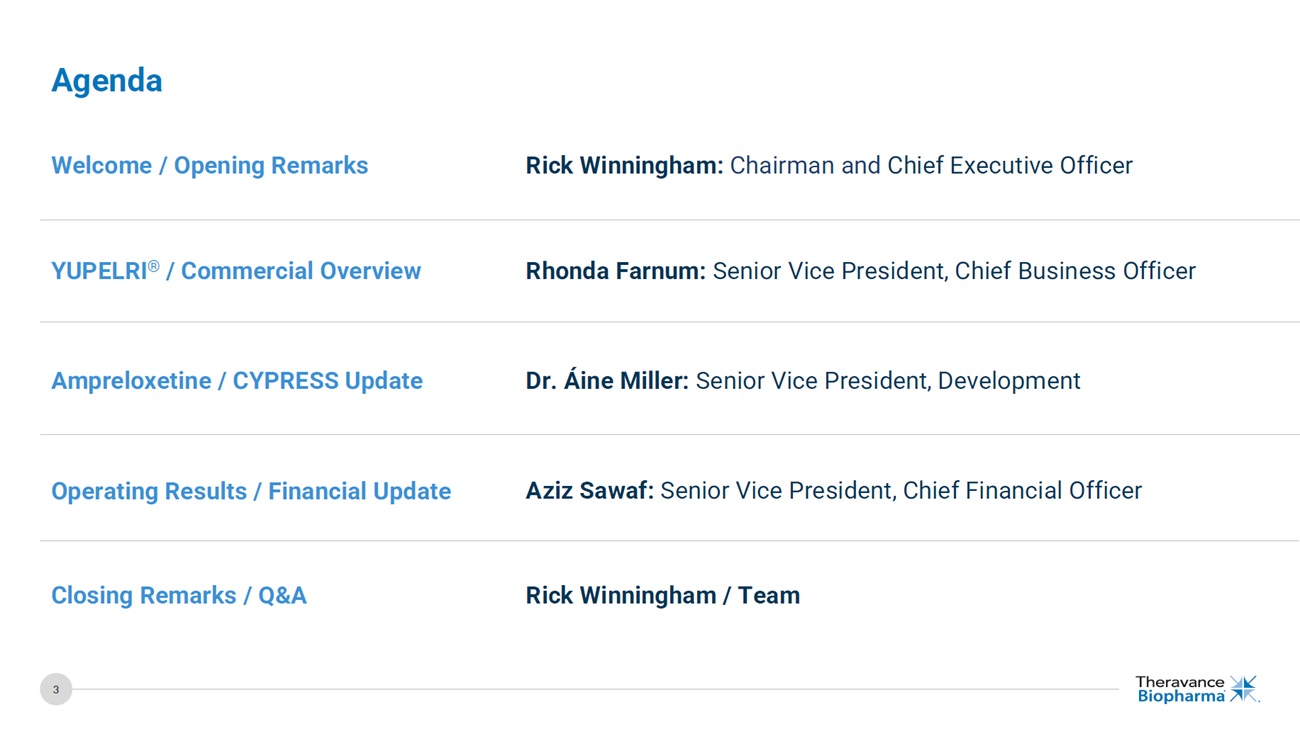Click the Rick Winningham name in the first row
Viewport: 1300px width, 731px height.
(x=624, y=165)
